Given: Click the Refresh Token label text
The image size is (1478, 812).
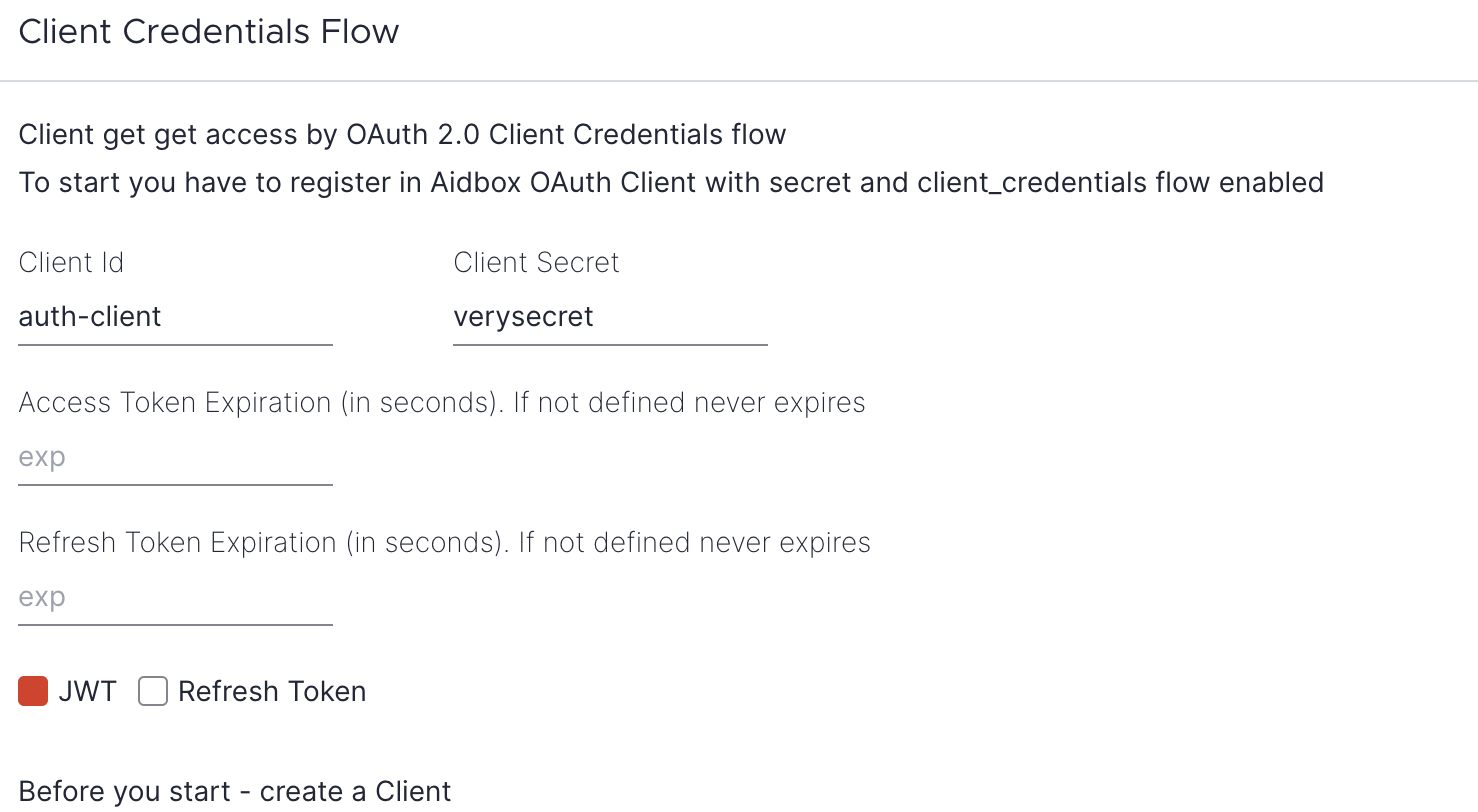Looking at the screenshot, I should 271,691.
